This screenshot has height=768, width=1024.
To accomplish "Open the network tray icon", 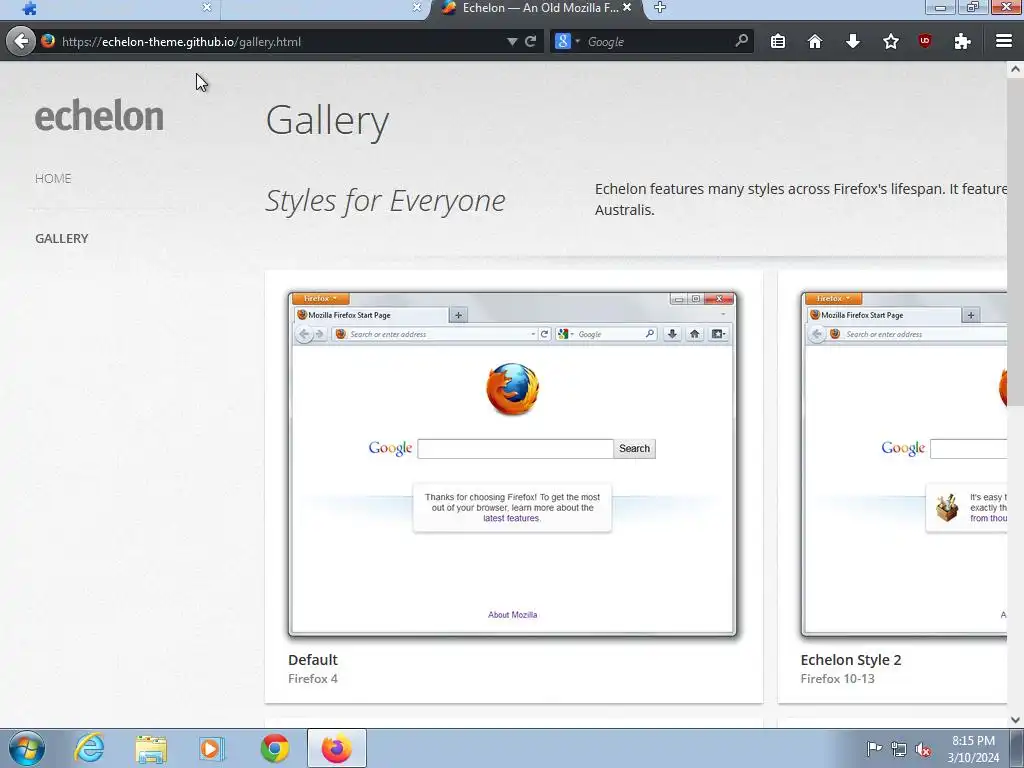I will coord(899,749).
